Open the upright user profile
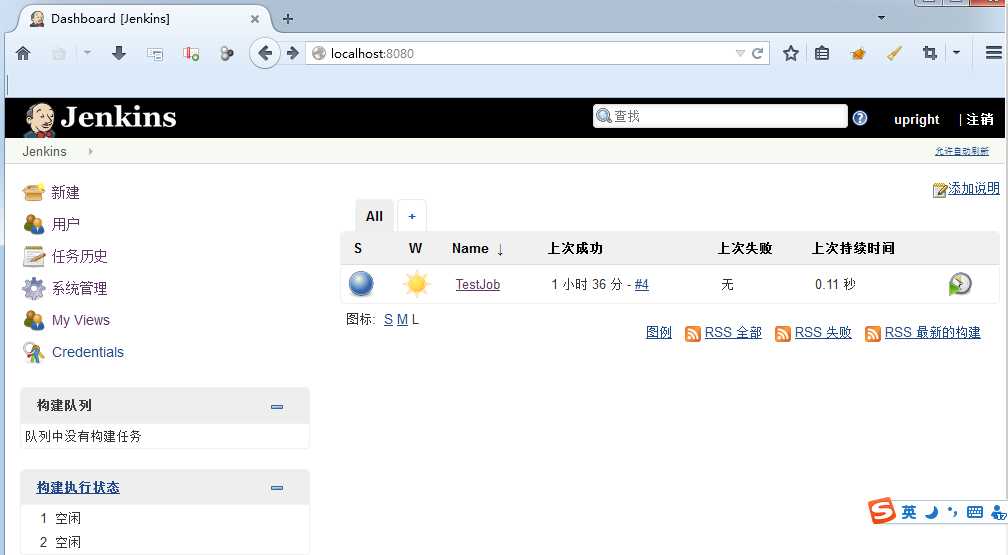Screen dimensions: 1008x555 [917, 120]
